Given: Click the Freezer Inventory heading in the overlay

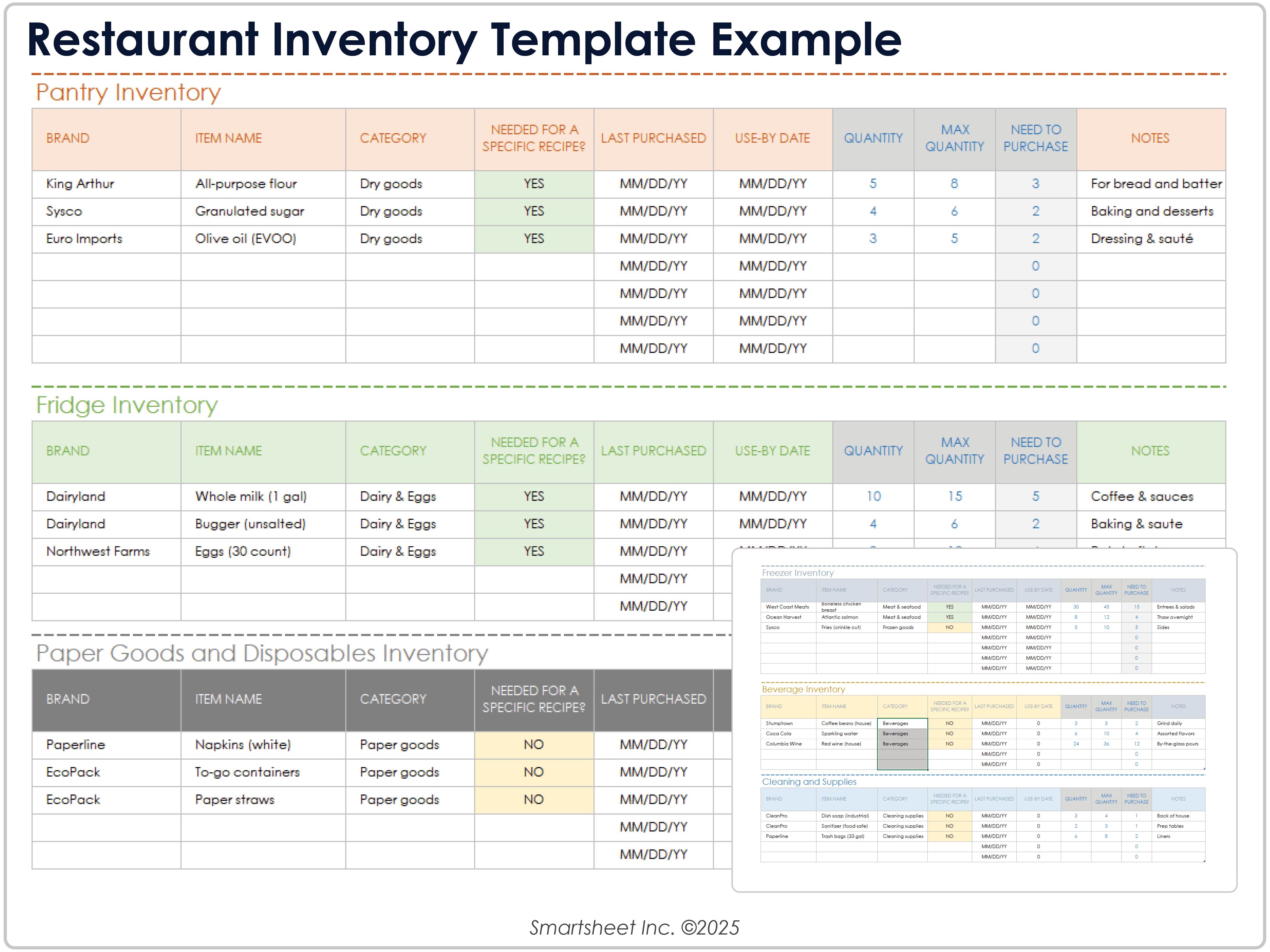Looking at the screenshot, I should coord(797,572).
